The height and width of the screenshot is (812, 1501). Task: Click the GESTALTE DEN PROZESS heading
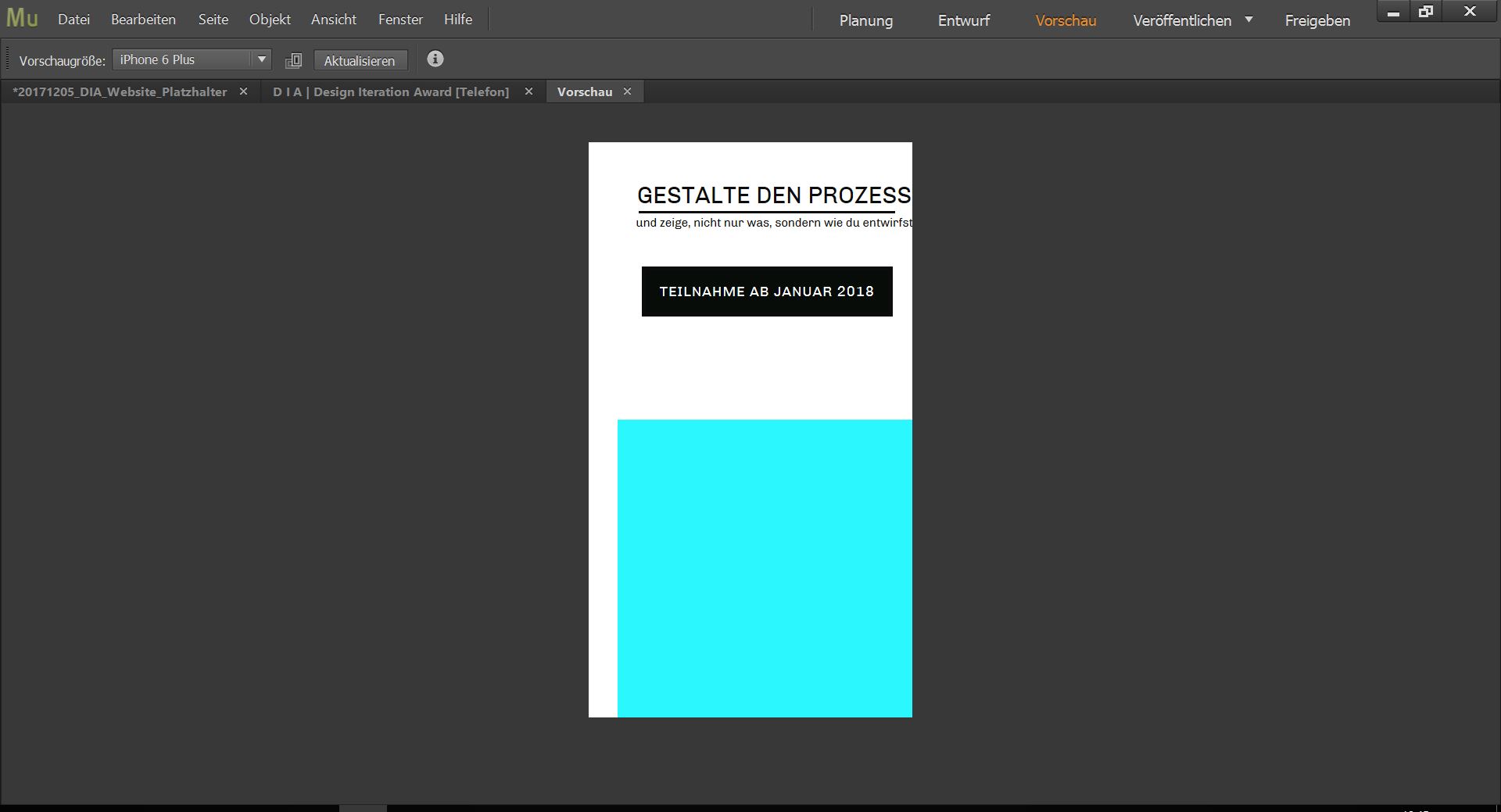(x=774, y=195)
